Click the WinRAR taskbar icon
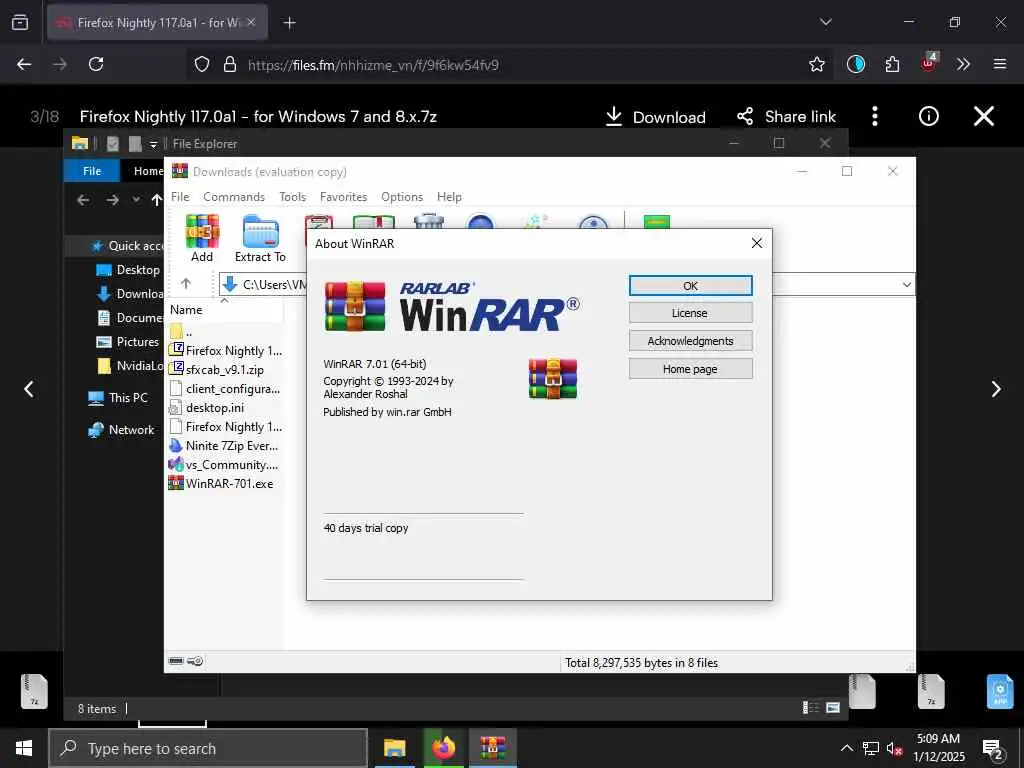Image resolution: width=1024 pixels, height=768 pixels. pyautogui.click(x=493, y=748)
